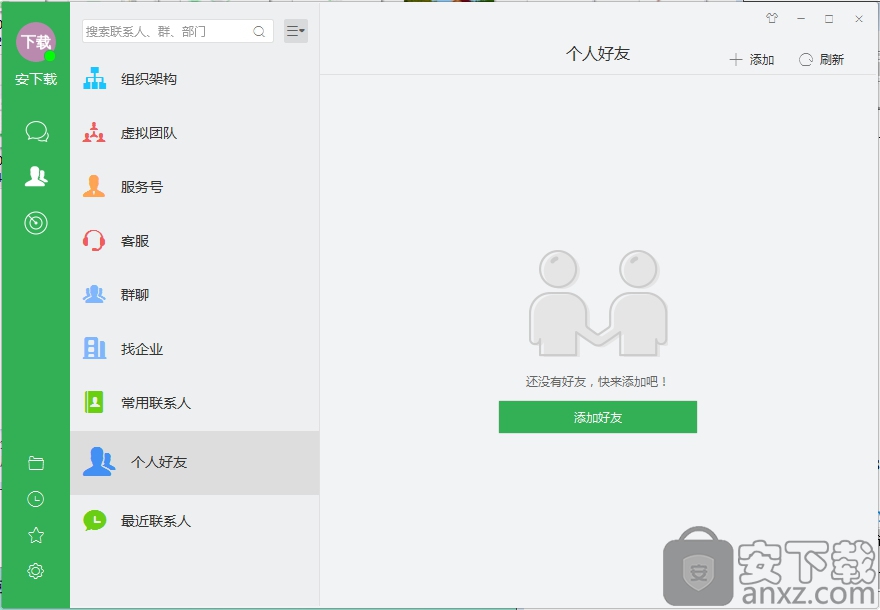The height and width of the screenshot is (610, 880).
Task: Open the chat messages icon in sidebar
Action: click(36, 132)
